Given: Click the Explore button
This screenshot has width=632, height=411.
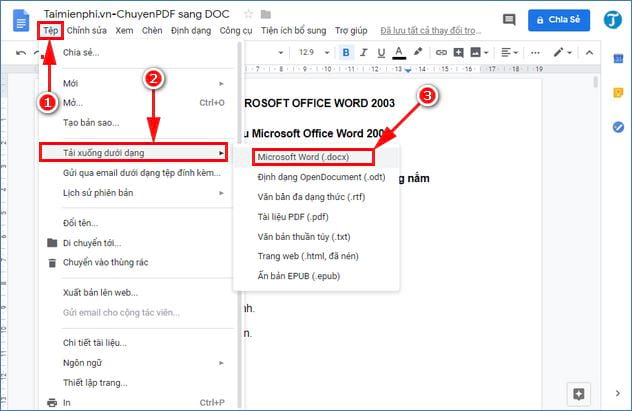Looking at the screenshot, I should point(579,394).
